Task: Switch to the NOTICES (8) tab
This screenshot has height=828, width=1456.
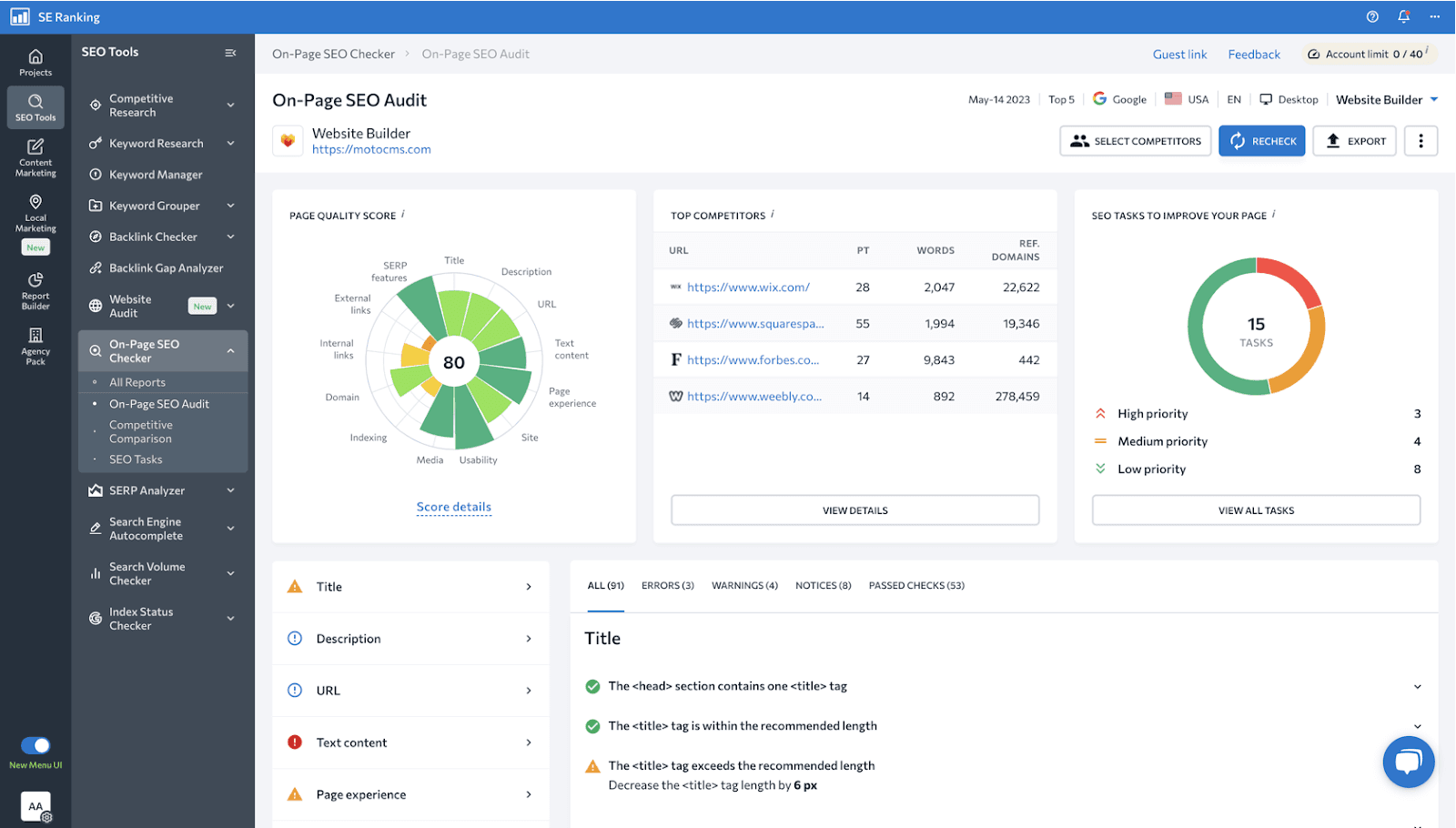Action: click(823, 586)
